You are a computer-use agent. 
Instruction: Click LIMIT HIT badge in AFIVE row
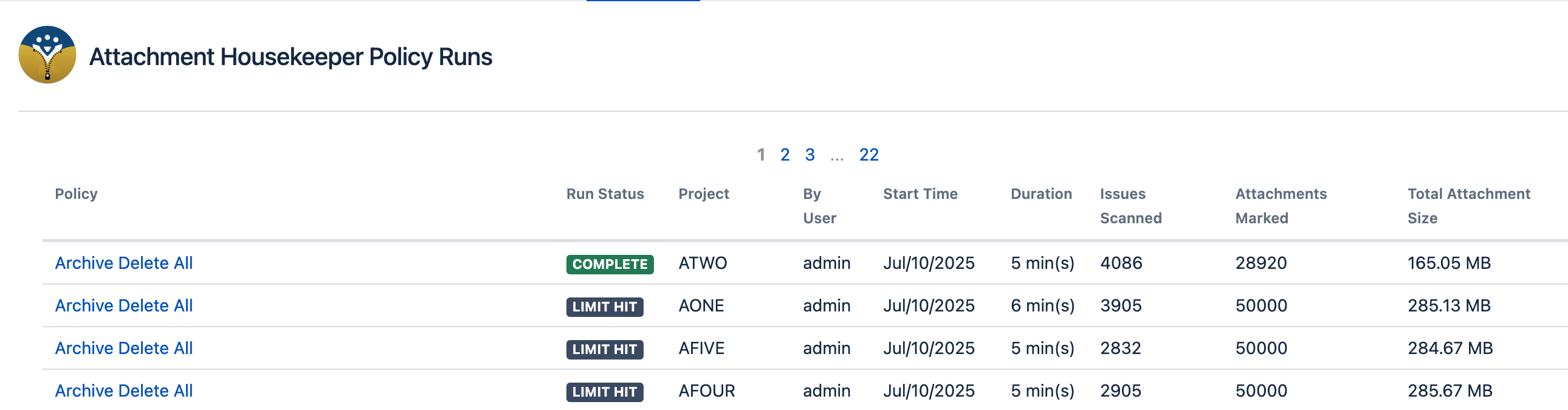(605, 350)
